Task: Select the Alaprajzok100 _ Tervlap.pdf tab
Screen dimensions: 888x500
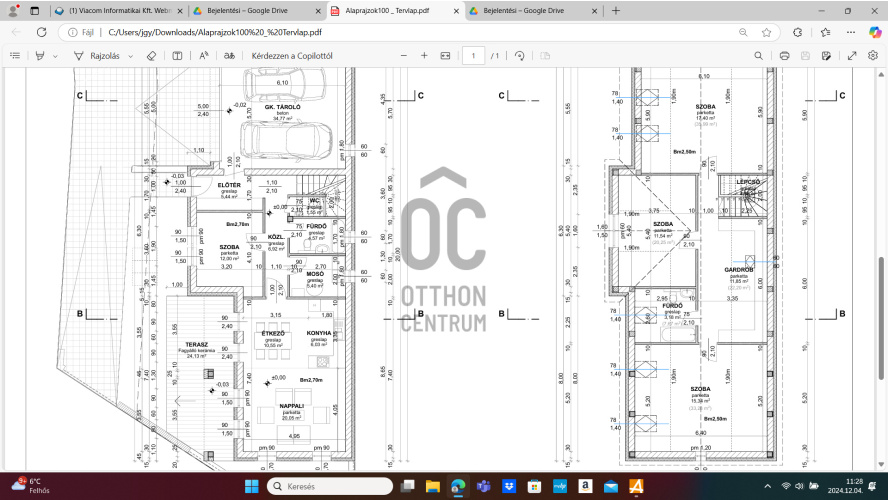Action: (x=395, y=11)
